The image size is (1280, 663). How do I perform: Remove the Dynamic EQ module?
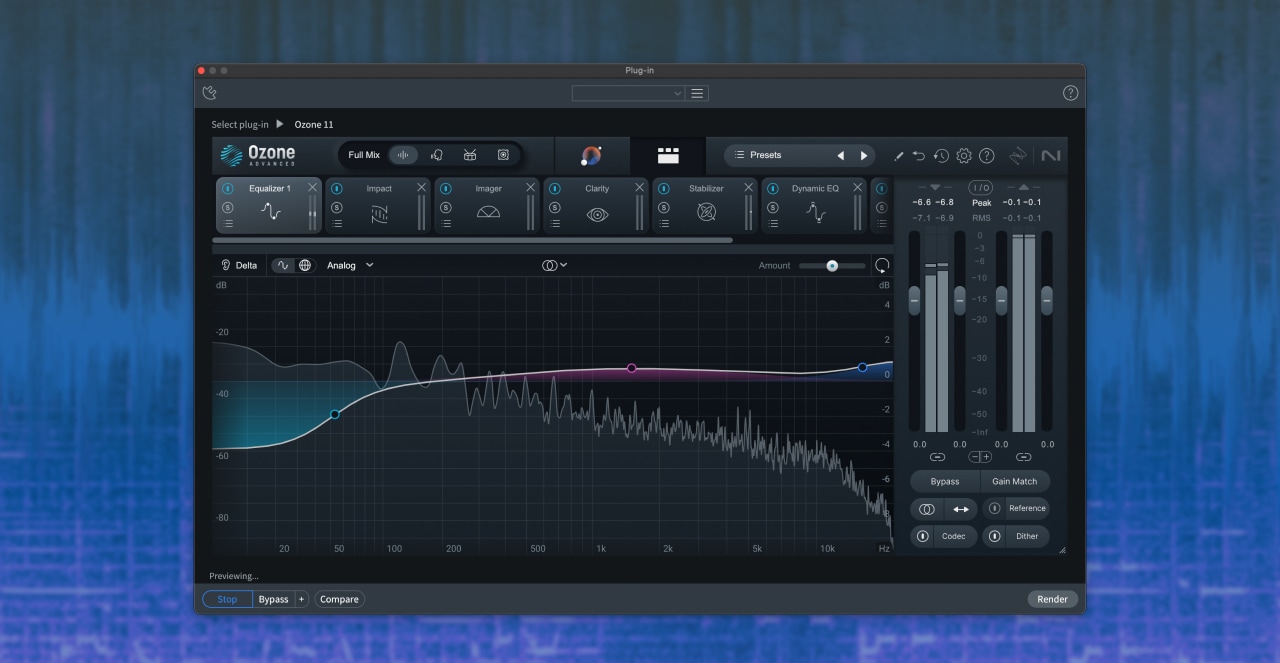857,188
